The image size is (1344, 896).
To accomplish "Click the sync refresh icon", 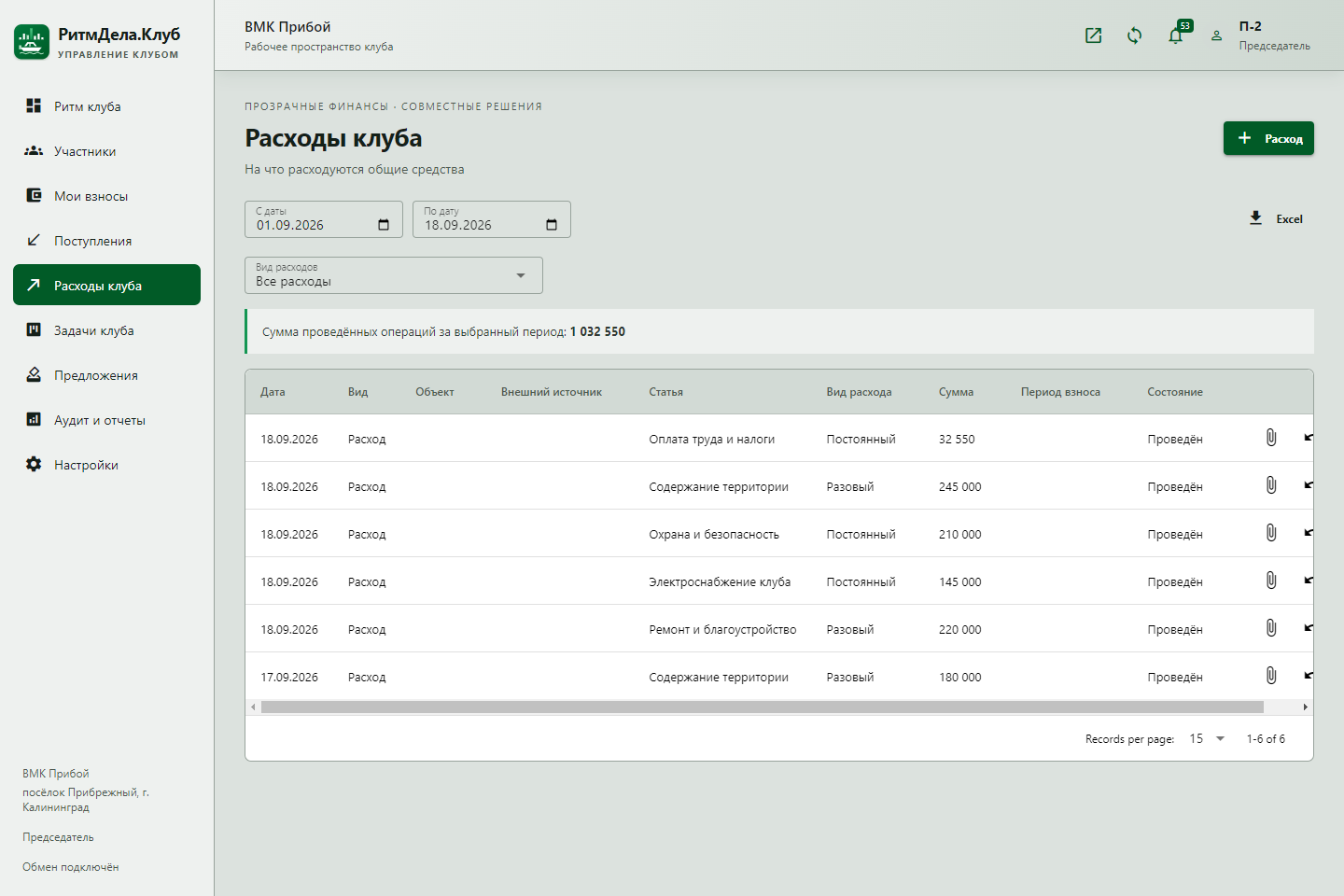I will point(1135,35).
